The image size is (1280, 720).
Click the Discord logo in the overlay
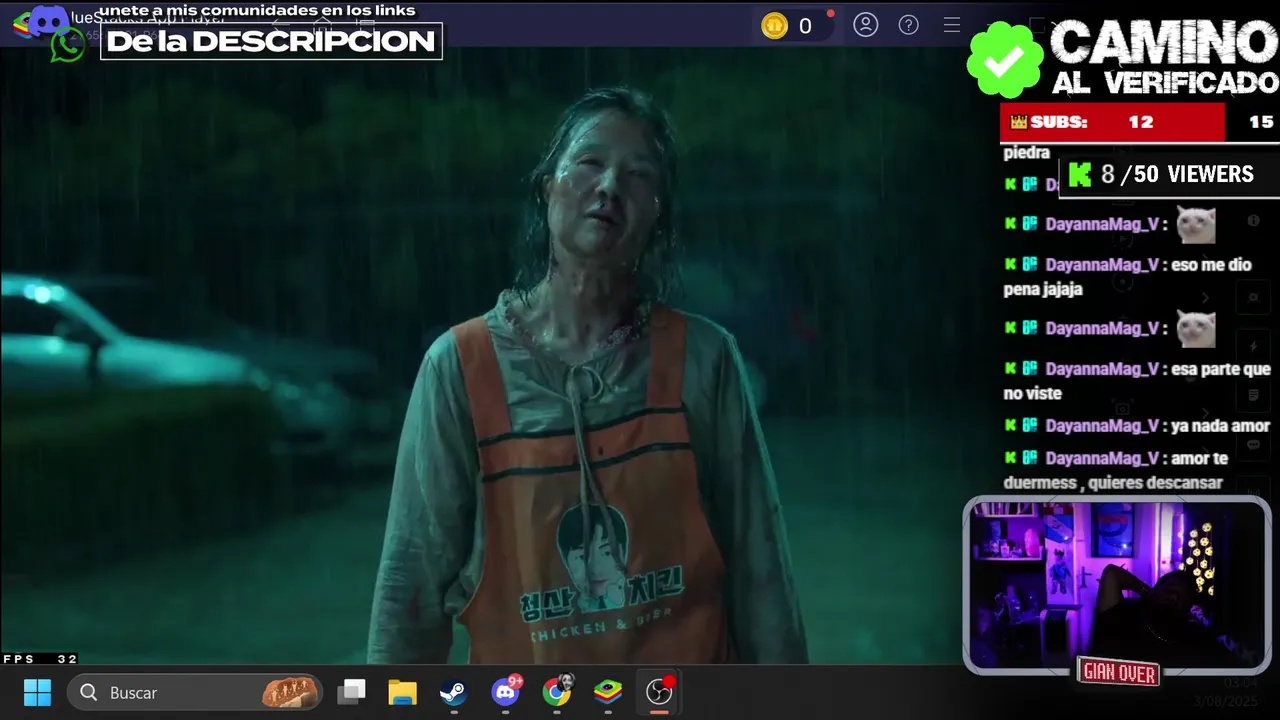pyautogui.click(x=47, y=20)
